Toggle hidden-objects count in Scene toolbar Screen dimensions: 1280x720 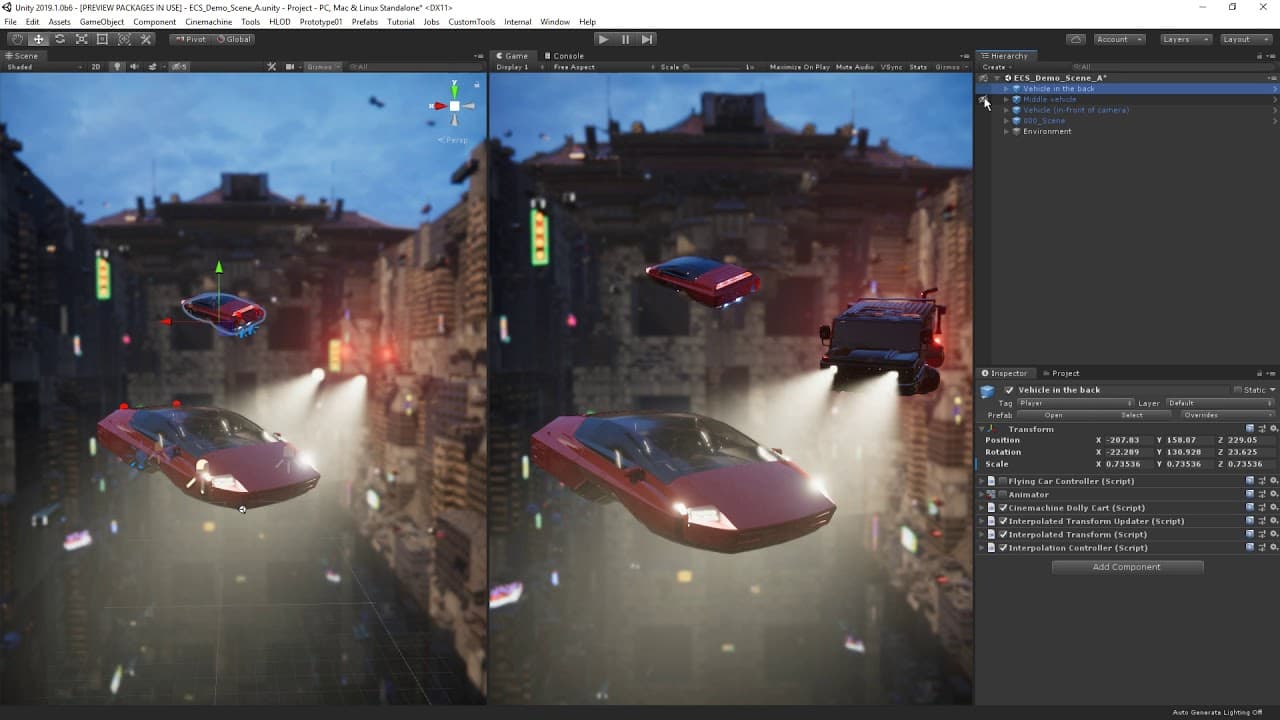(x=178, y=67)
